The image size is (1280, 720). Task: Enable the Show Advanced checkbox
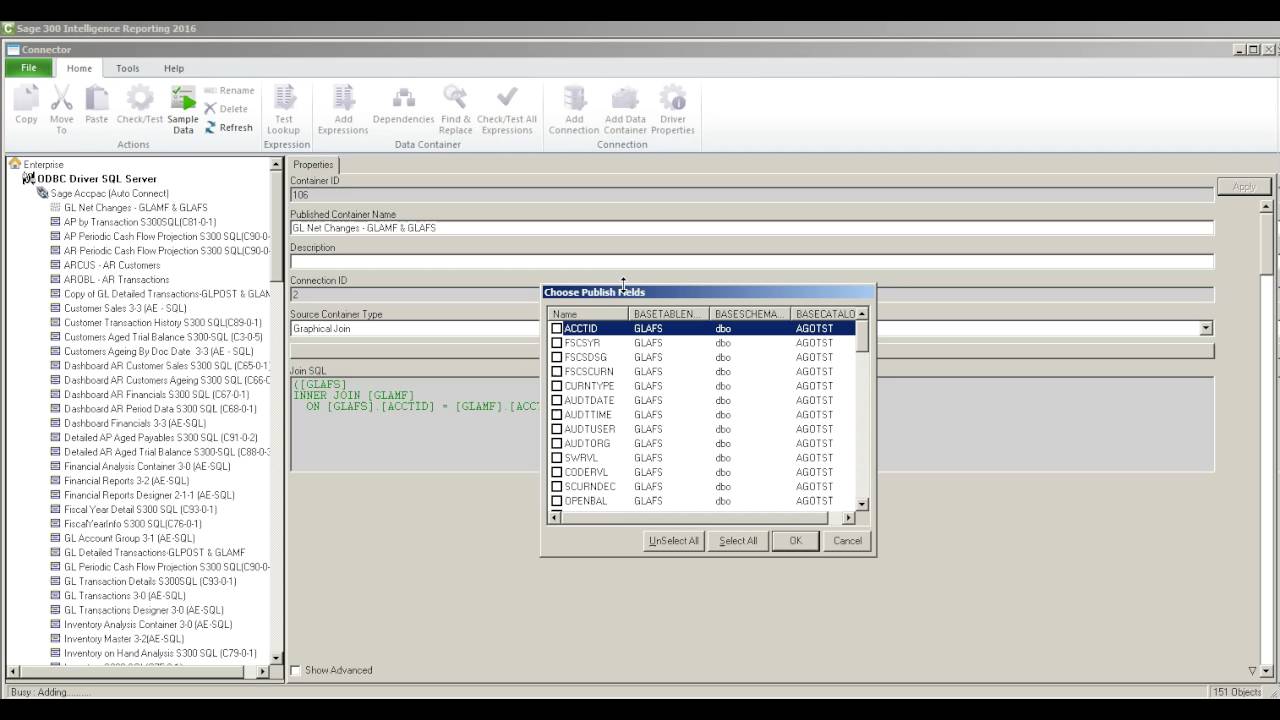(x=295, y=670)
